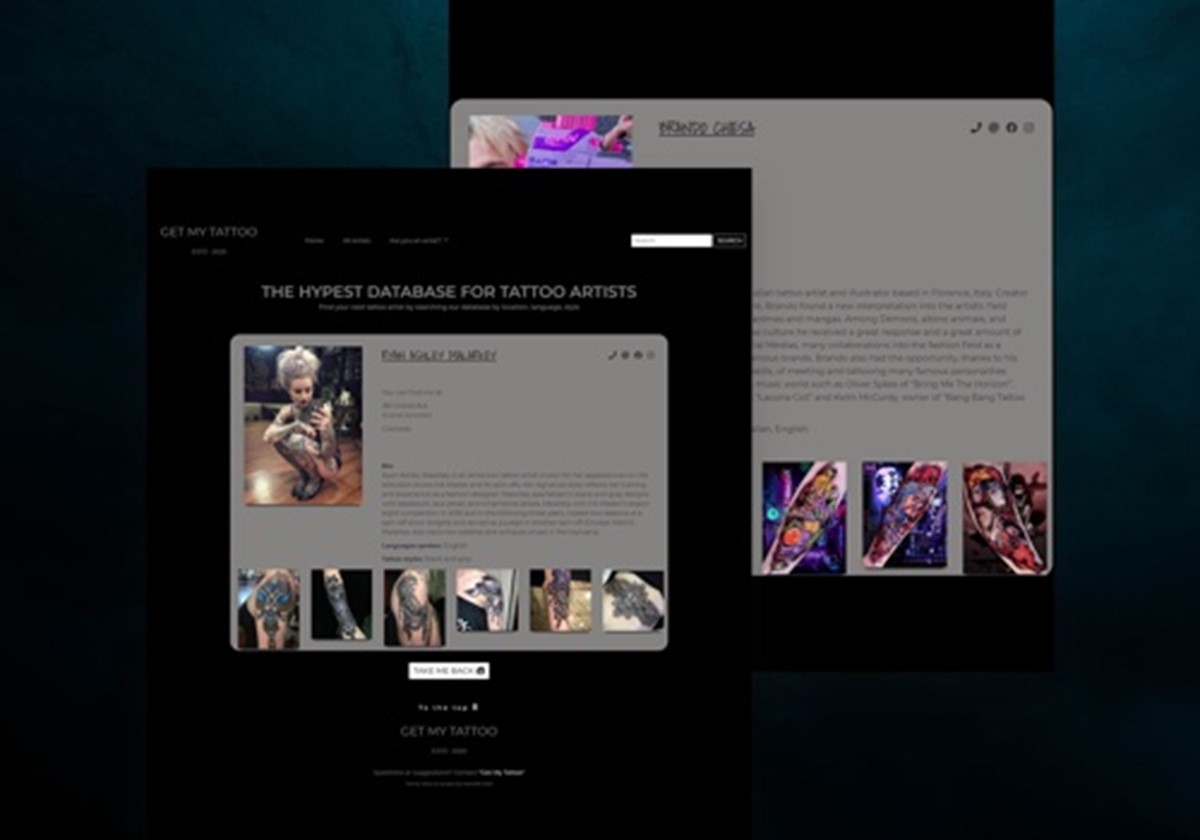Focus the search input field
Screen dimensions: 1200x840
coord(671,241)
